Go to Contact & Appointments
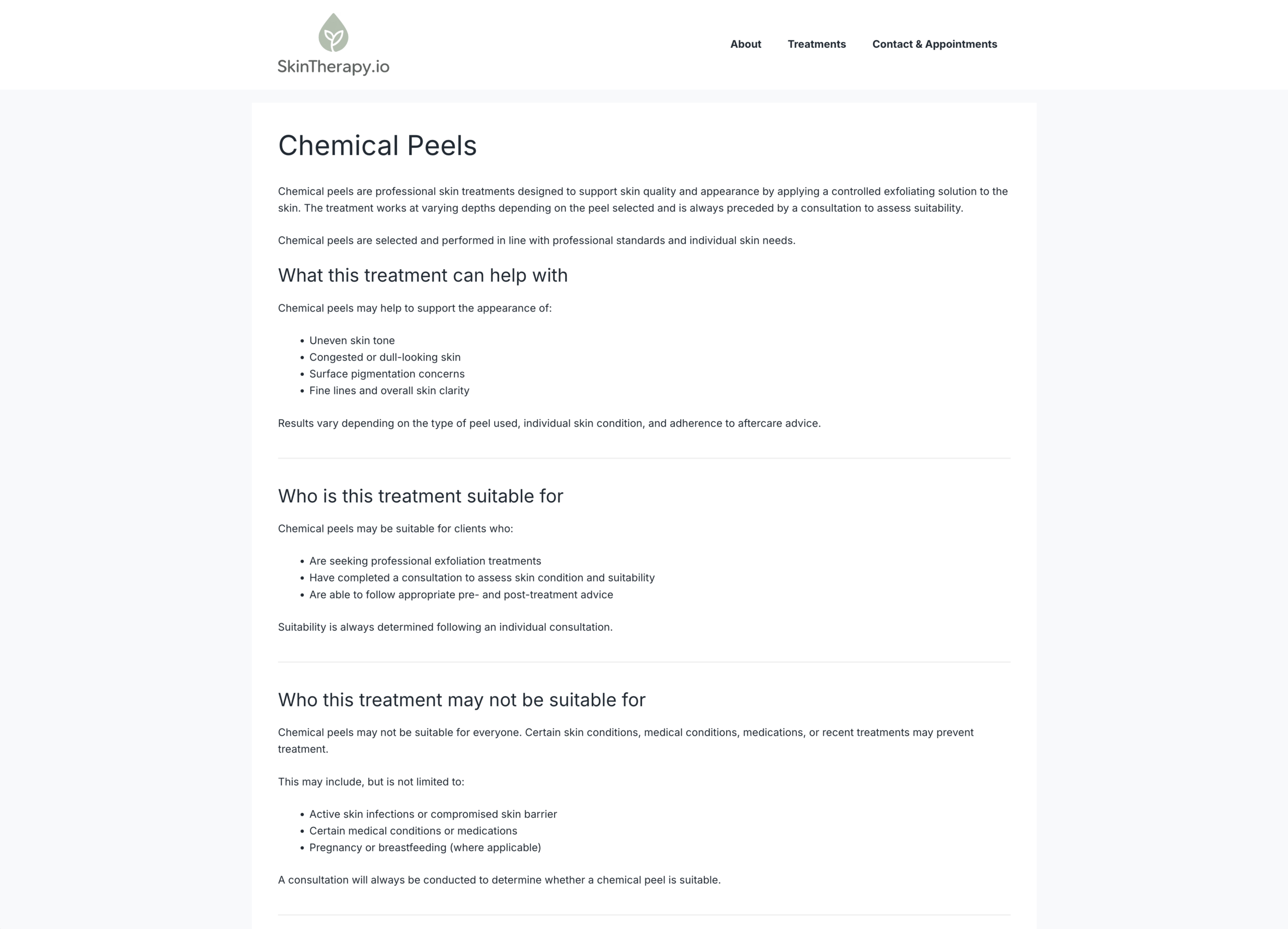This screenshot has height=929, width=1288. coord(934,44)
